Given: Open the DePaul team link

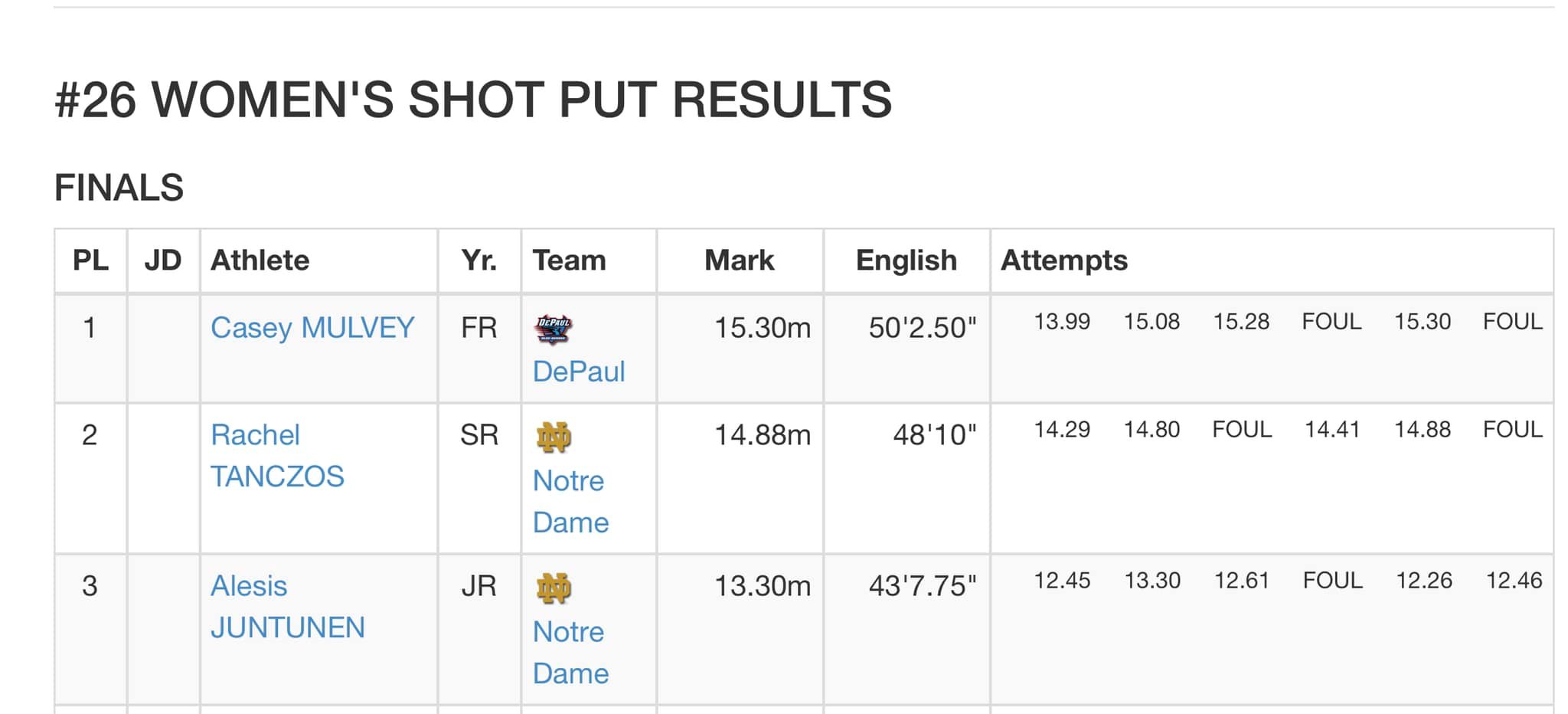Looking at the screenshot, I should [579, 372].
